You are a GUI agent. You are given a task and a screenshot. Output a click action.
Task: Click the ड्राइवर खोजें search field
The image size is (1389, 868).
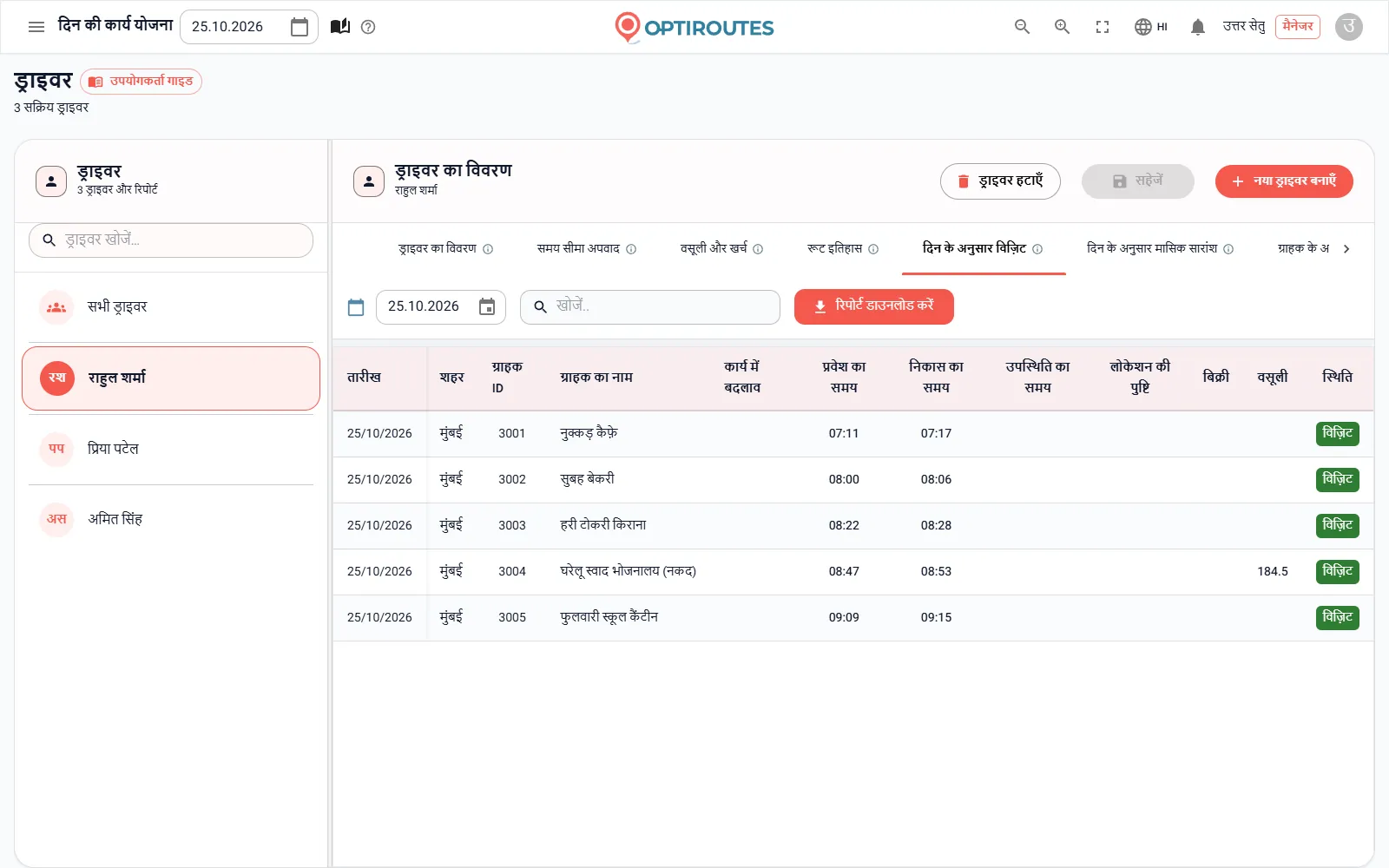(x=171, y=240)
